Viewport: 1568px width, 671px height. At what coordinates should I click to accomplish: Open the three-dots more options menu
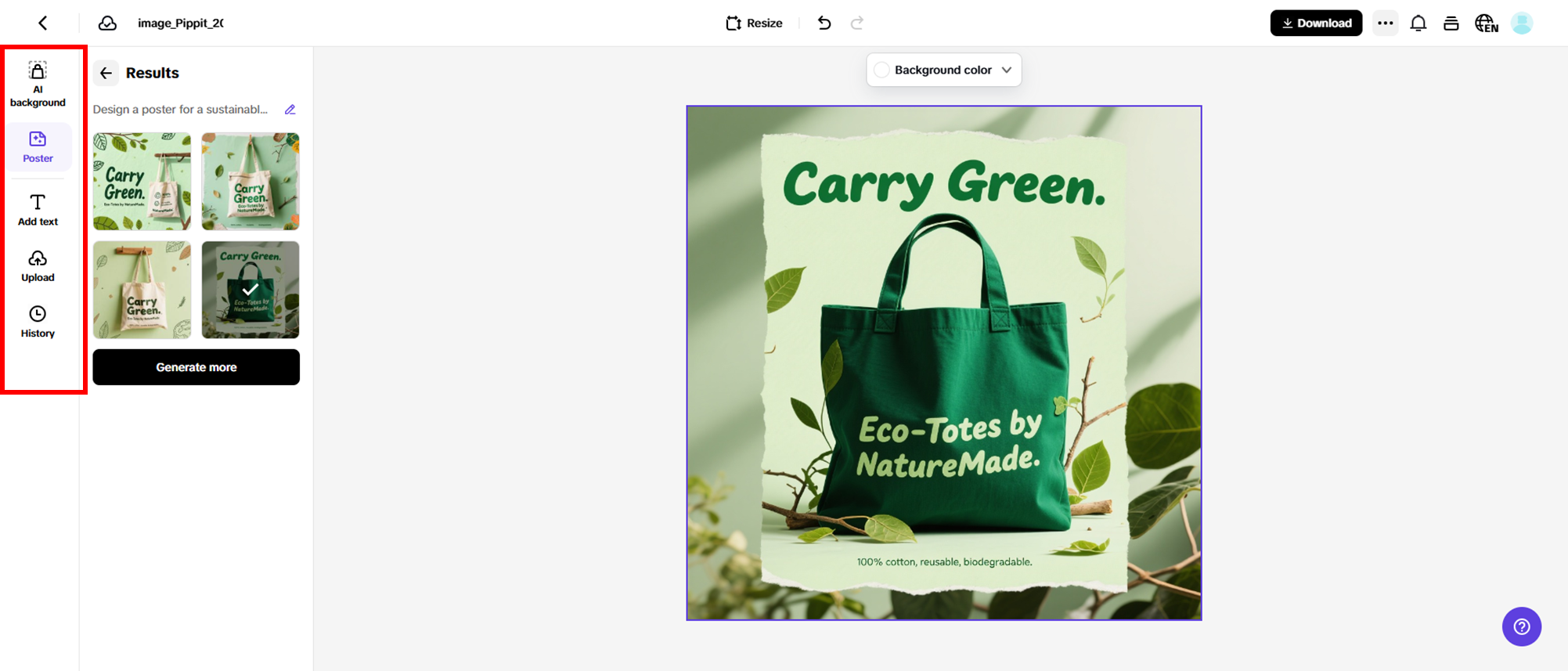(1386, 23)
